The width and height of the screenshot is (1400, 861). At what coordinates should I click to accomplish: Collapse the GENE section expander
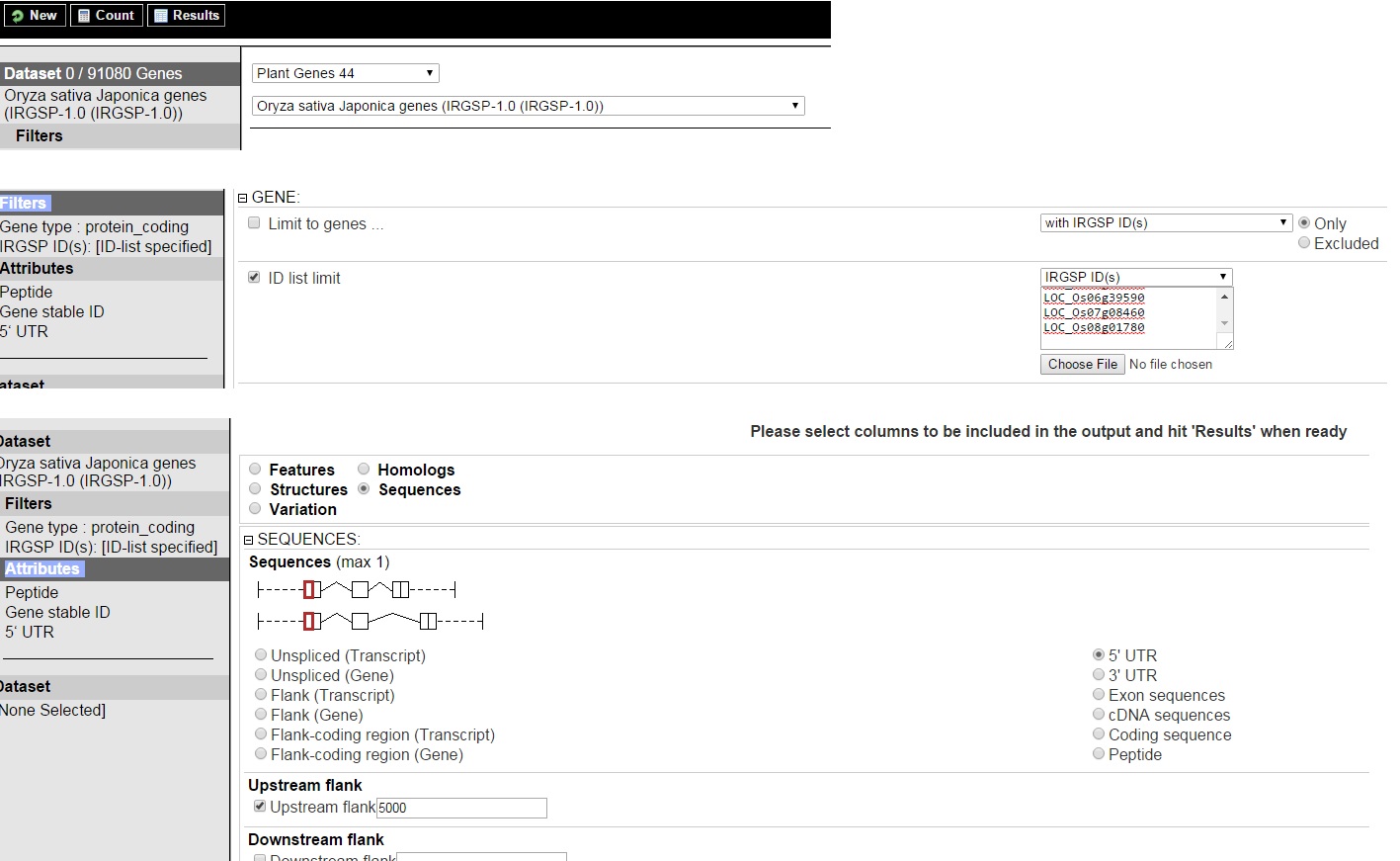pyautogui.click(x=243, y=198)
